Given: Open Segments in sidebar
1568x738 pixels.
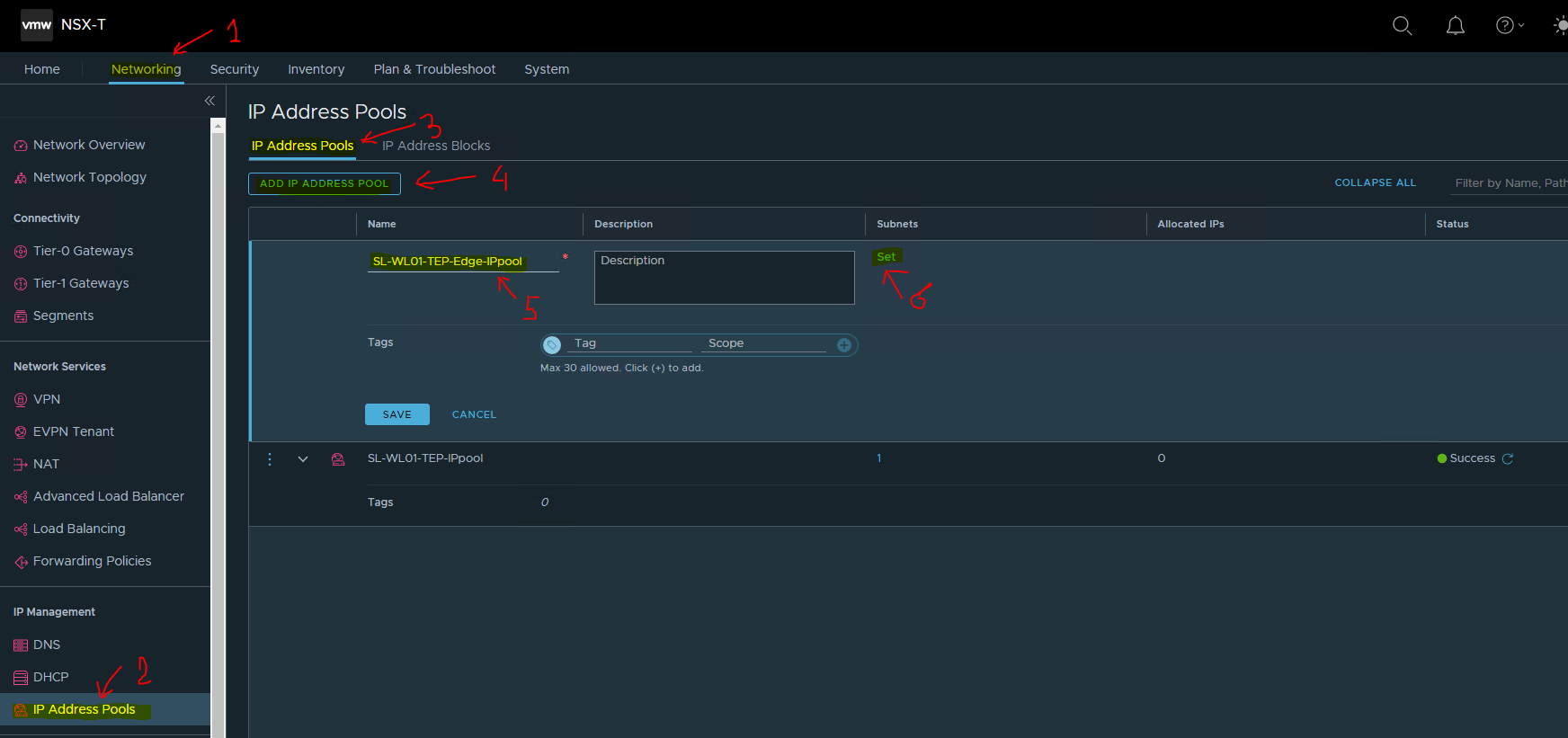Looking at the screenshot, I should point(63,316).
